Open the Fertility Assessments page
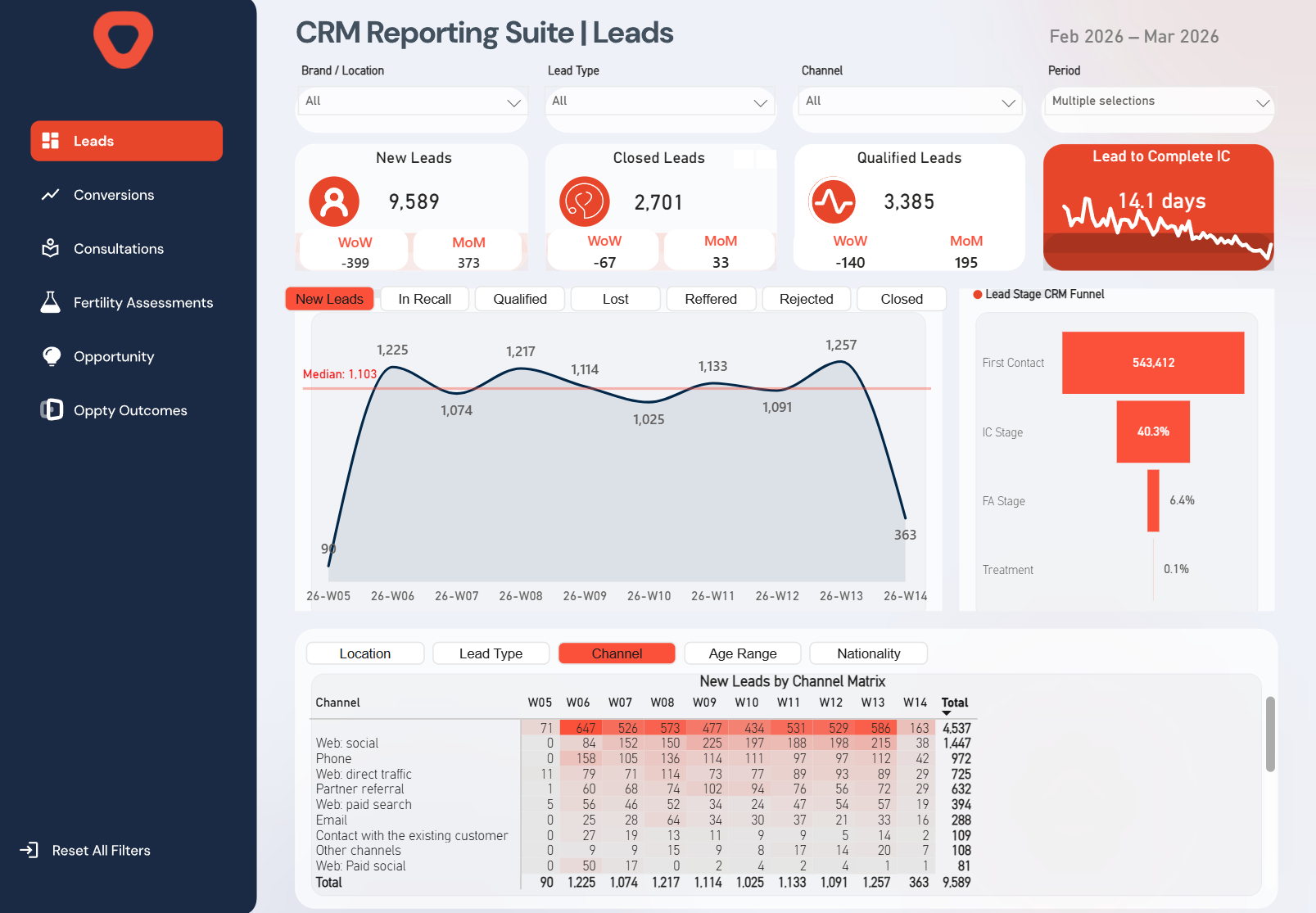Image resolution: width=1316 pixels, height=913 pixels. [x=143, y=303]
